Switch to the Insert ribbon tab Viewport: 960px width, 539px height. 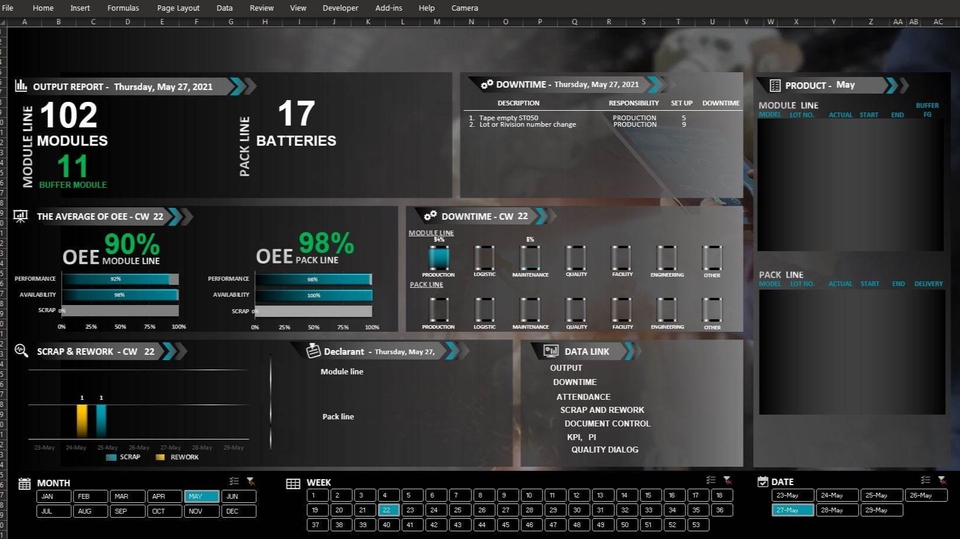coord(80,8)
